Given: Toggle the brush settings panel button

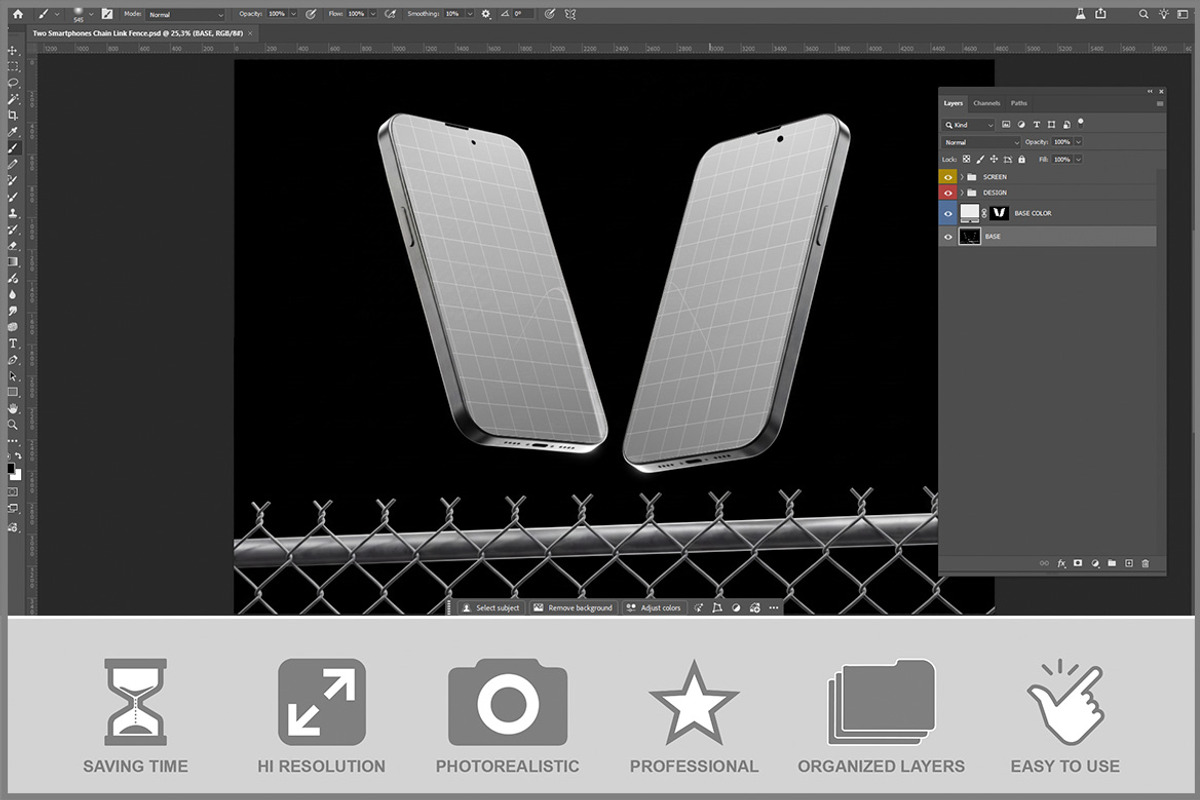Looking at the screenshot, I should [106, 14].
